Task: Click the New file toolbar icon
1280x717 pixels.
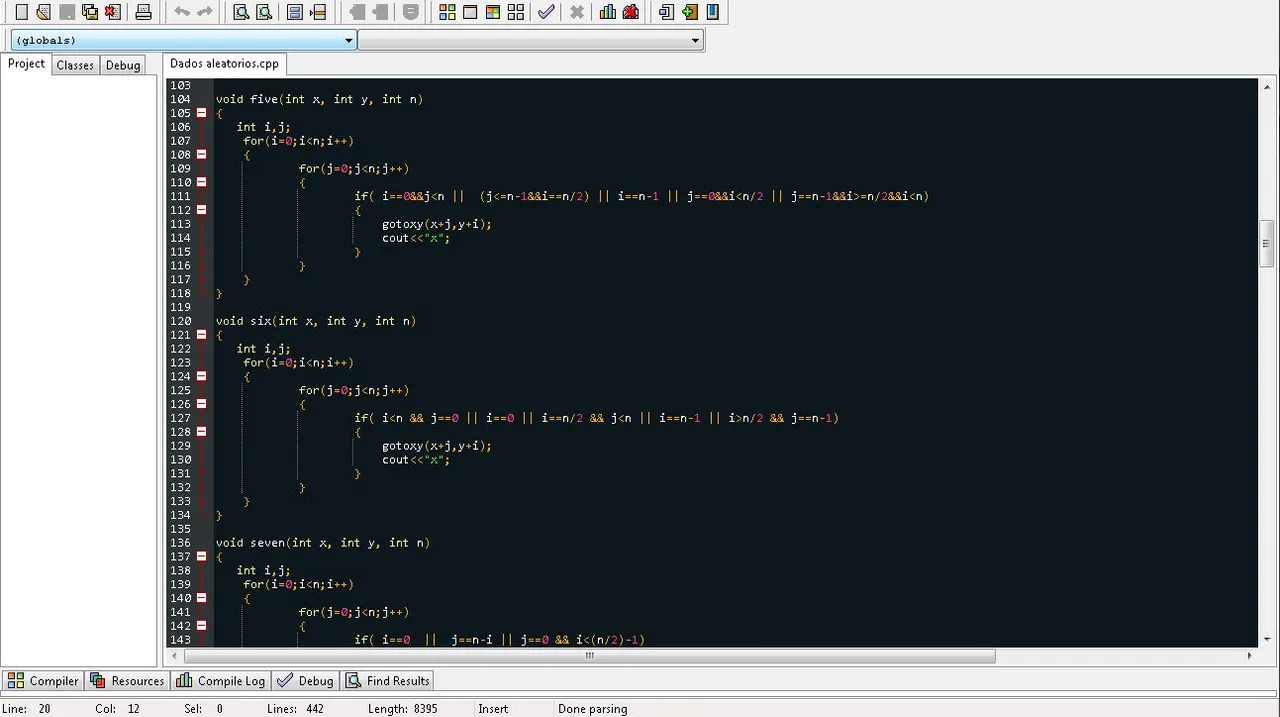Action: click(21, 12)
